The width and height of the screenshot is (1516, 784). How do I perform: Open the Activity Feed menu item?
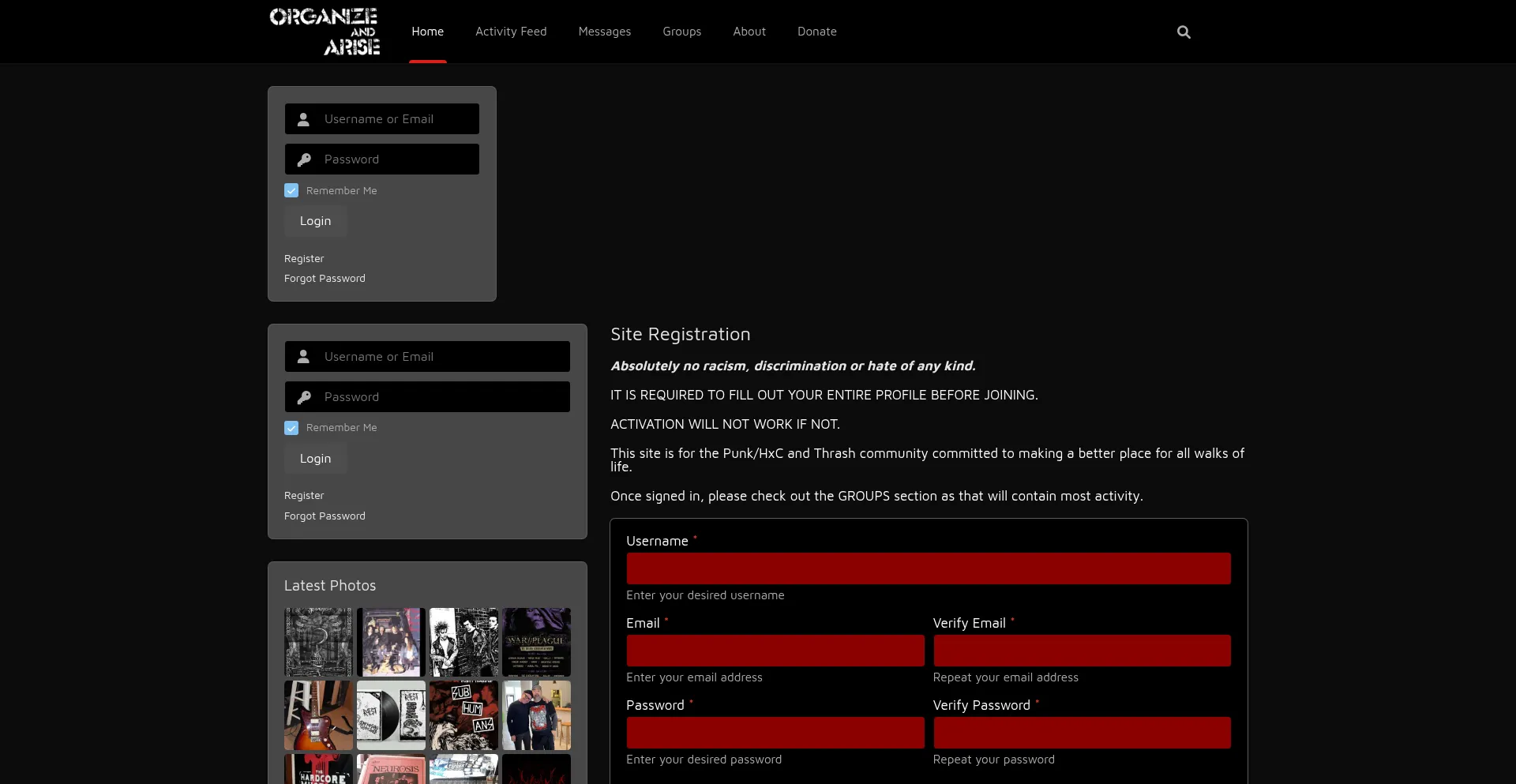pyautogui.click(x=510, y=32)
